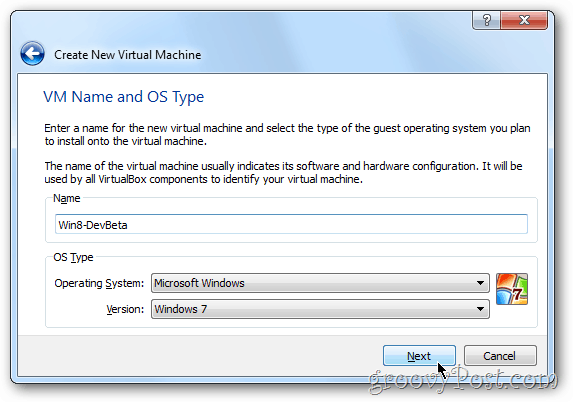Close the Create New Virtual Machine wizard

click(524, 20)
